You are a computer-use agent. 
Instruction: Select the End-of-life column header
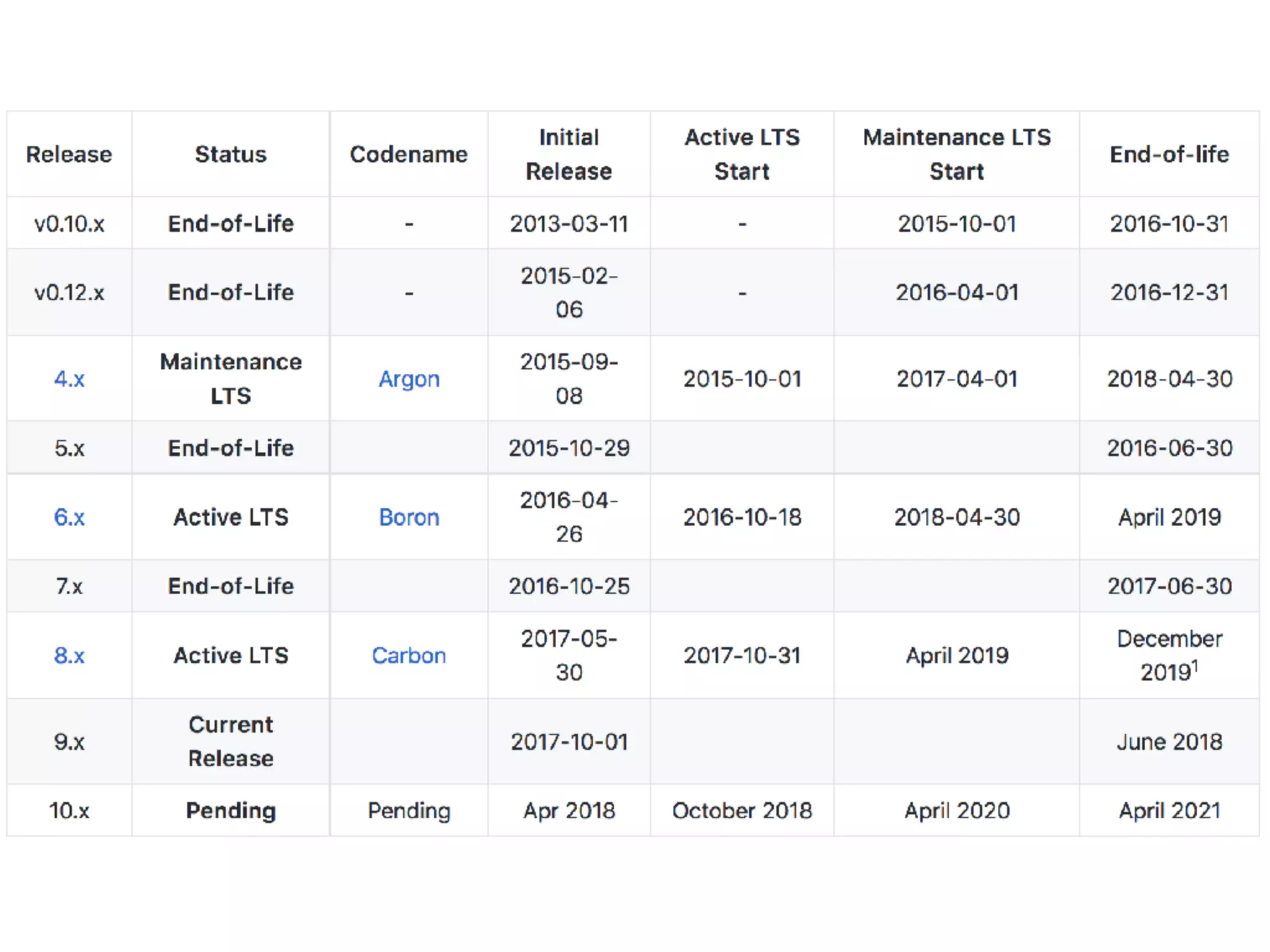pyautogui.click(x=1169, y=154)
